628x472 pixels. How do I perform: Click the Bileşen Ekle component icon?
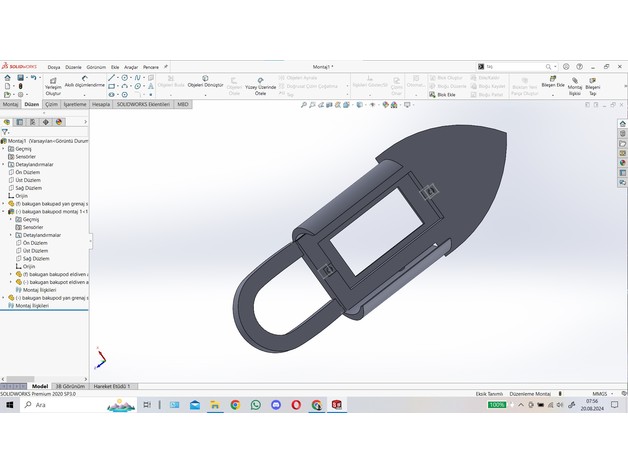pos(552,81)
